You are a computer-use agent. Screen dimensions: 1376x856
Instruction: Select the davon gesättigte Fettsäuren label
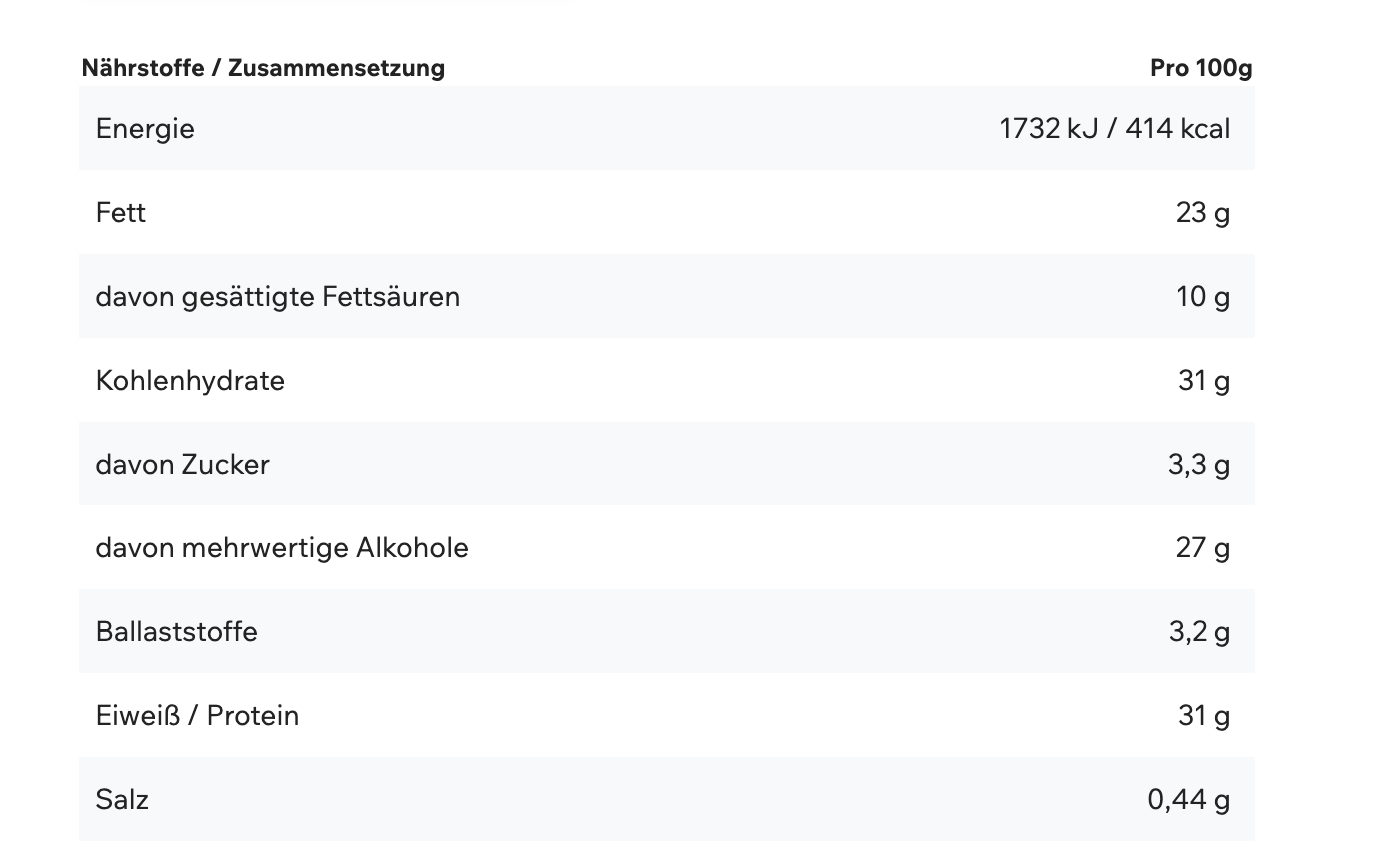[278, 297]
